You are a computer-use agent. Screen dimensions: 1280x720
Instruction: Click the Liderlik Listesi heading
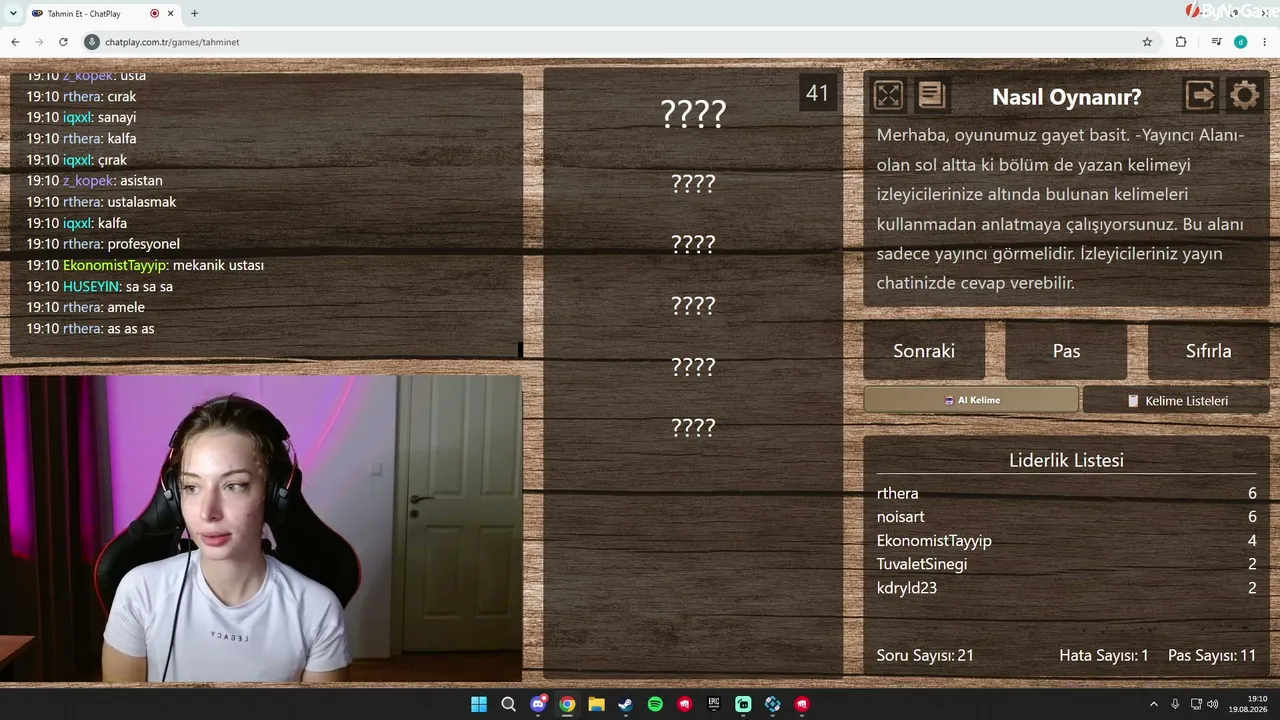pos(1066,460)
